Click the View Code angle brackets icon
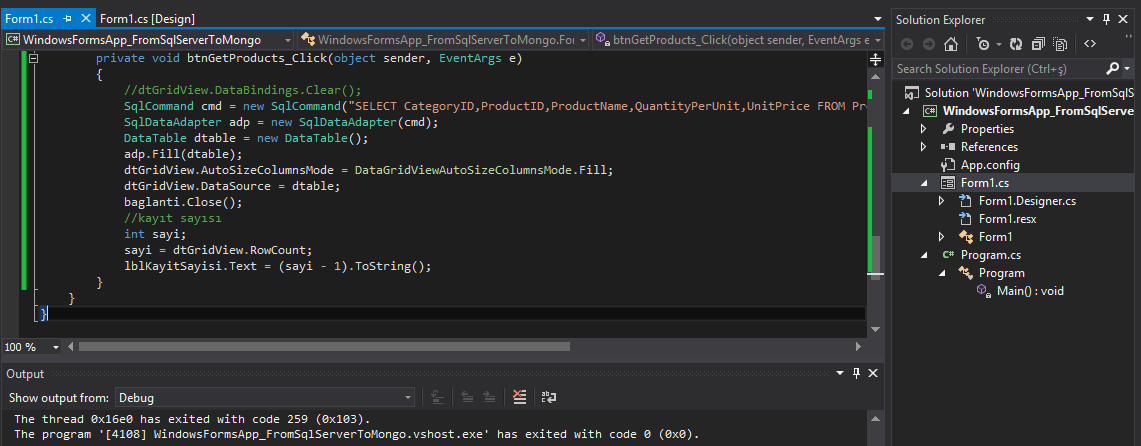This screenshot has width=1141, height=446. coord(1089,44)
